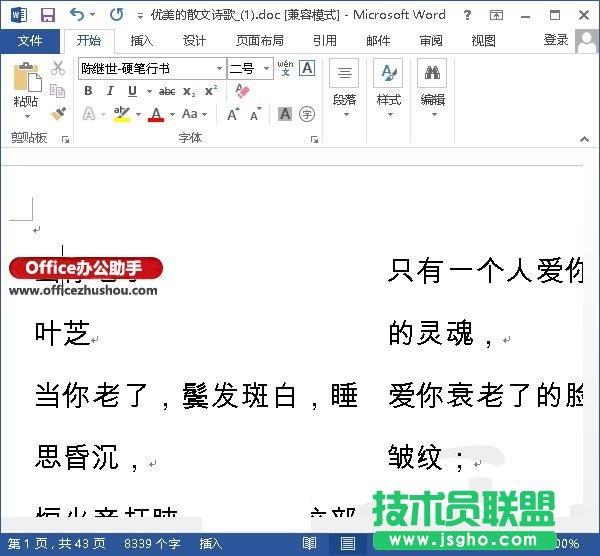Increase font size with grow font icon
600x556 pixels.
pyautogui.click(x=233, y=114)
